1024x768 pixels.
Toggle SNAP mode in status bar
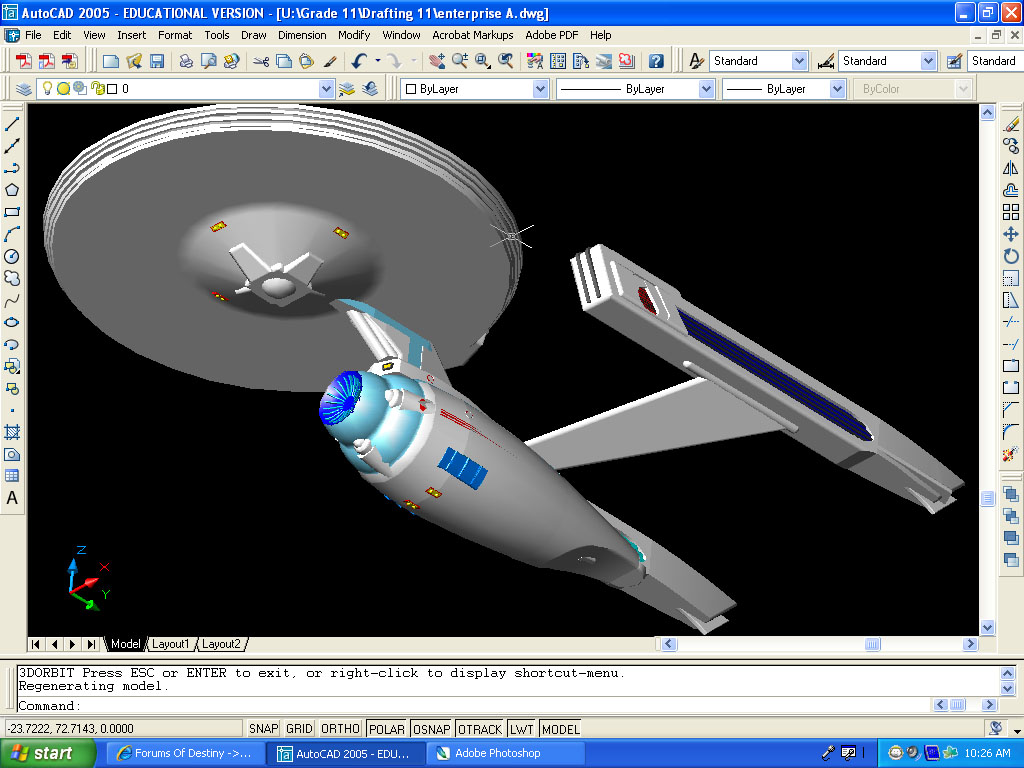(x=264, y=729)
